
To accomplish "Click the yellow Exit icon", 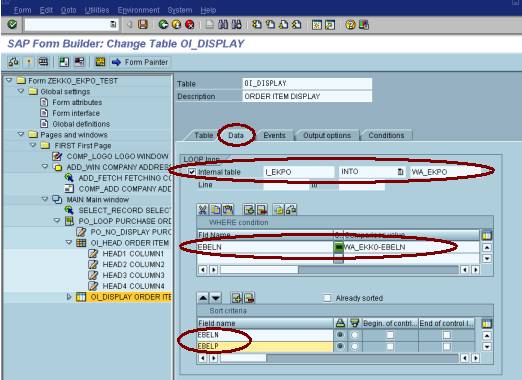I will click(176, 25).
